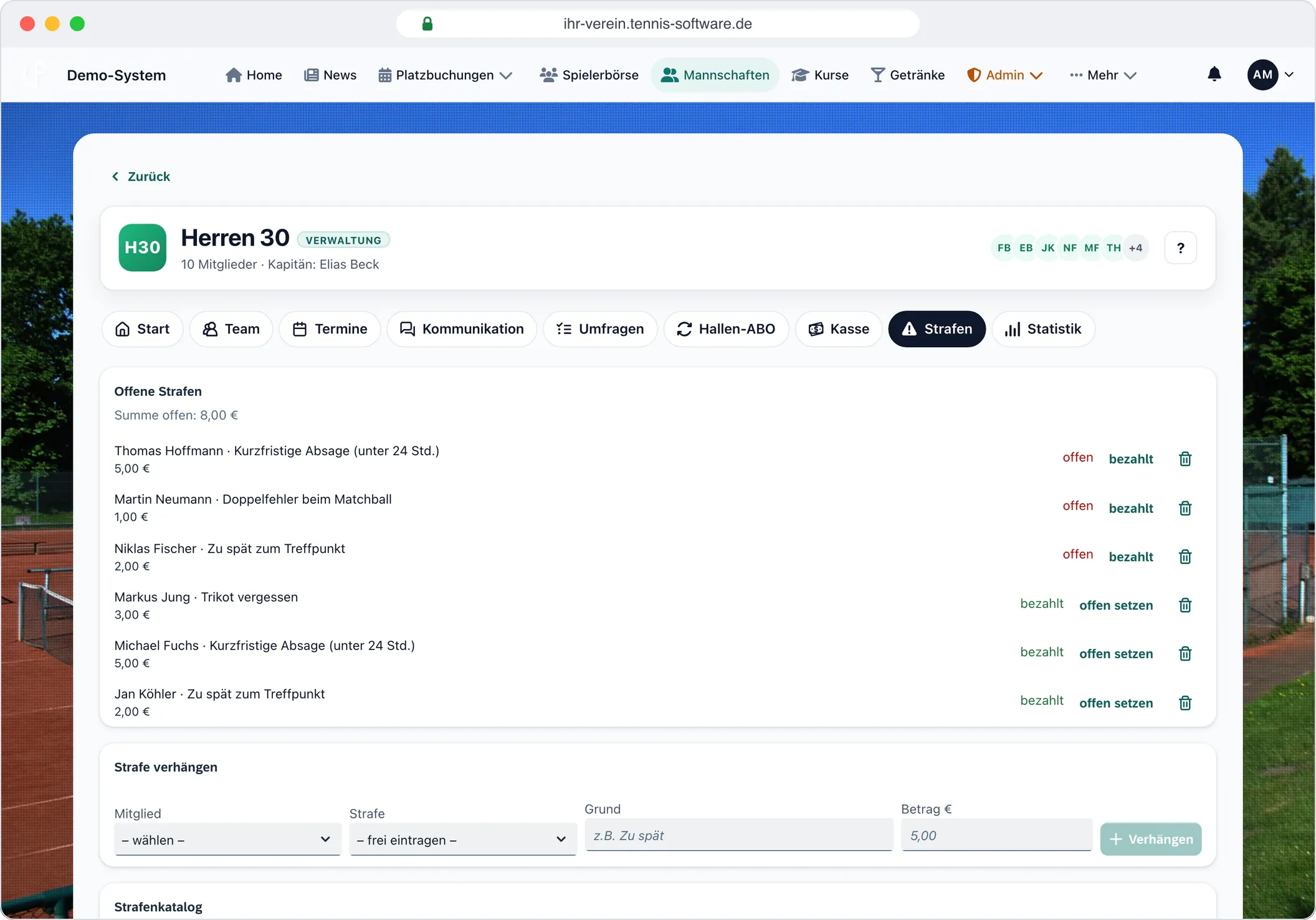Click the FB member avatar
The width and height of the screenshot is (1316, 920).
coord(1004,248)
